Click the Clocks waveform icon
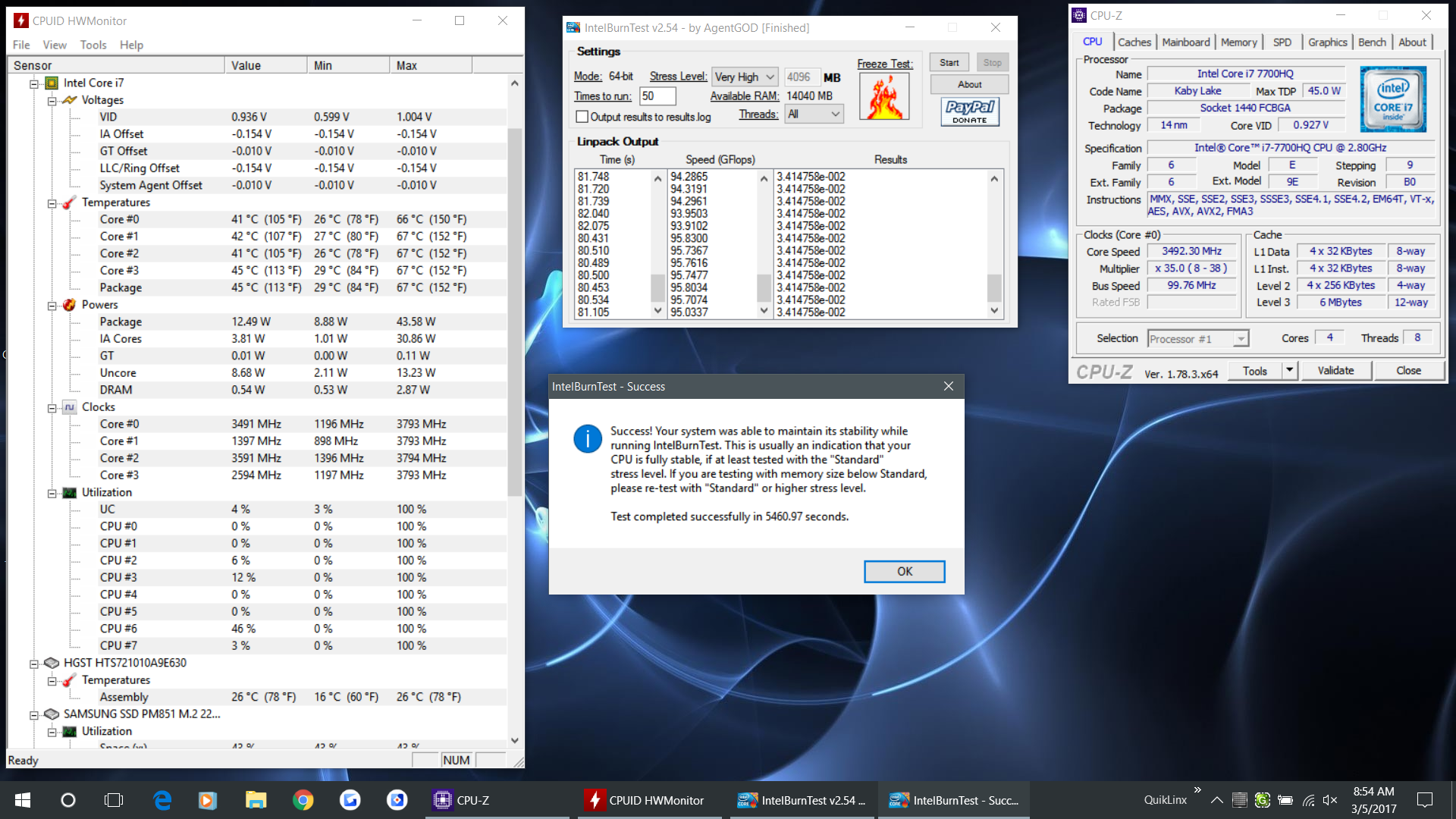This screenshot has height=819, width=1456. click(70, 407)
